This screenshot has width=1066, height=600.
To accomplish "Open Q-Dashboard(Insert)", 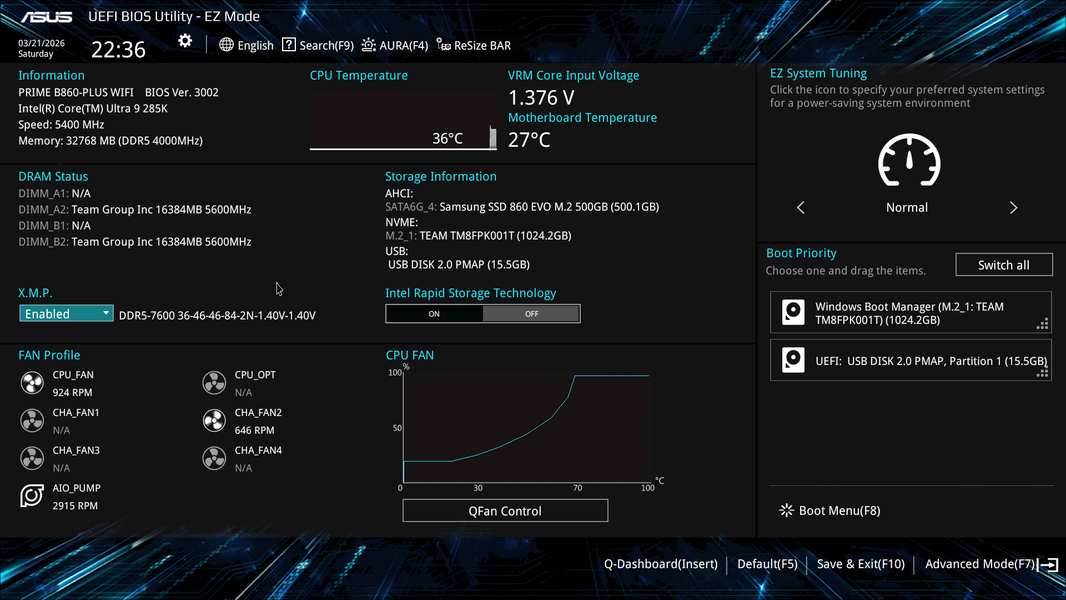I will click(661, 564).
